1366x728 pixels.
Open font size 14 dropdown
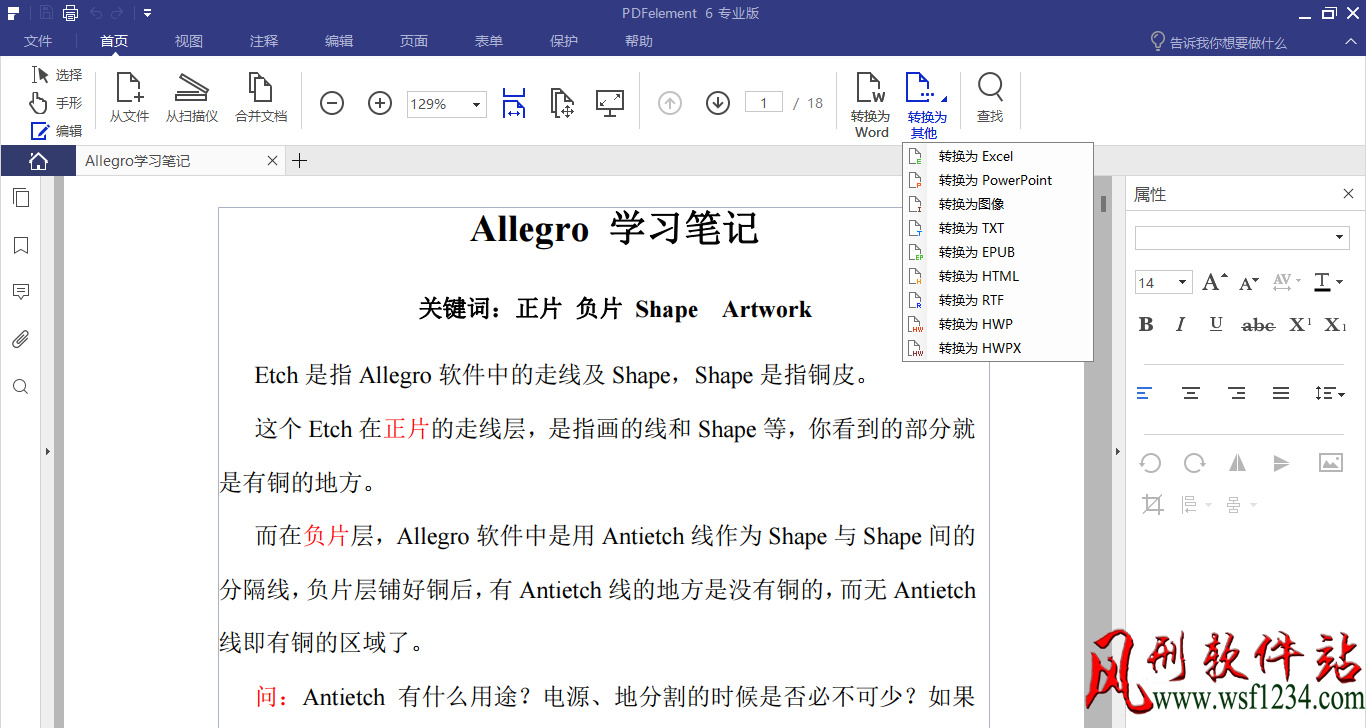pyautogui.click(x=1183, y=283)
